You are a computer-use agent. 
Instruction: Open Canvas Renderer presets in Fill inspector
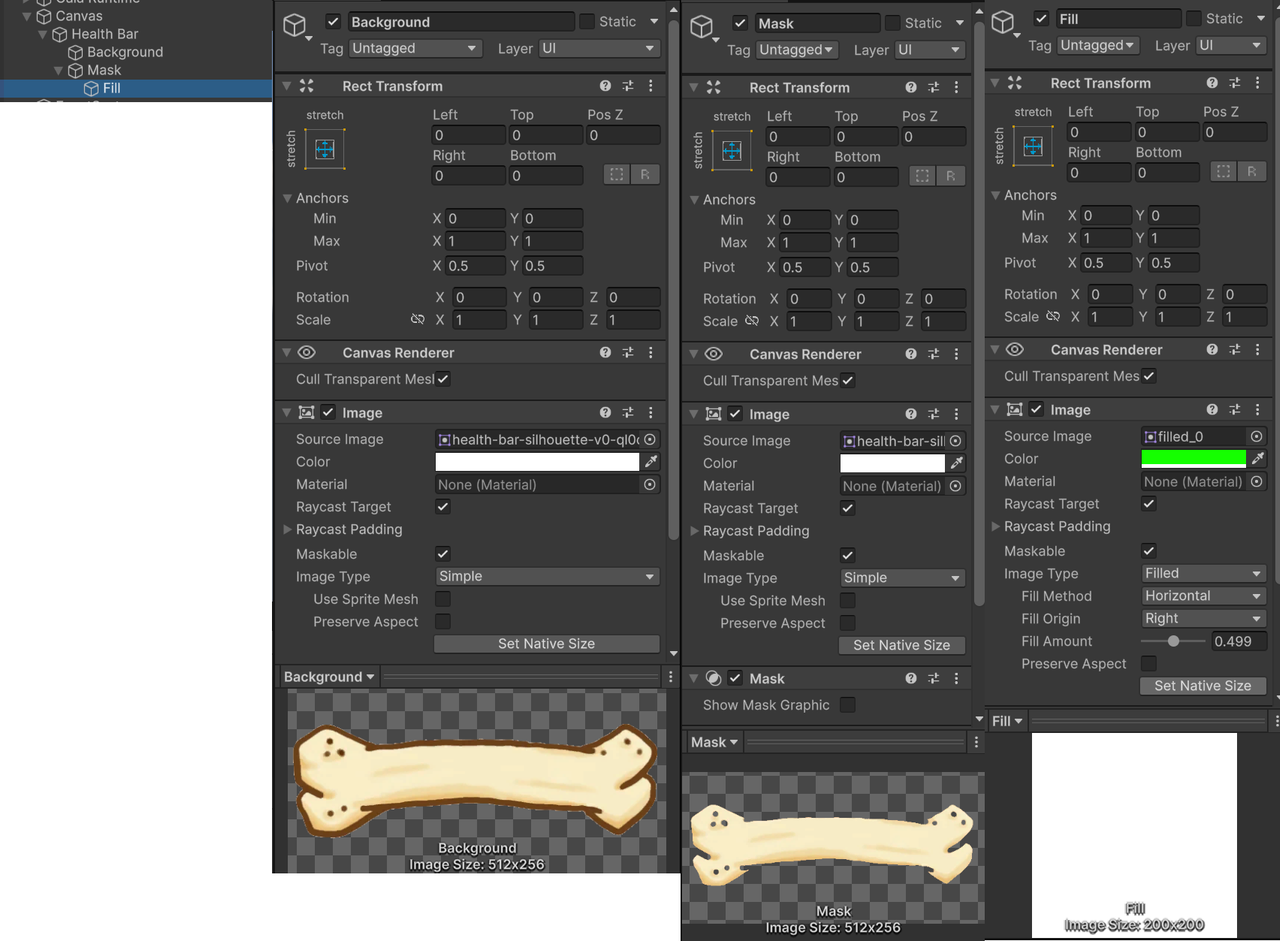(1234, 350)
